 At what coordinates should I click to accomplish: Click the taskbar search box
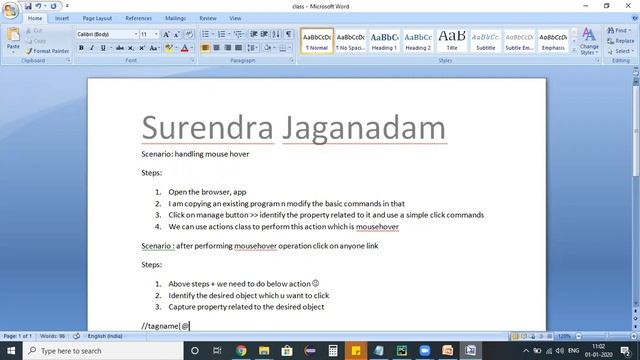(x=103, y=351)
